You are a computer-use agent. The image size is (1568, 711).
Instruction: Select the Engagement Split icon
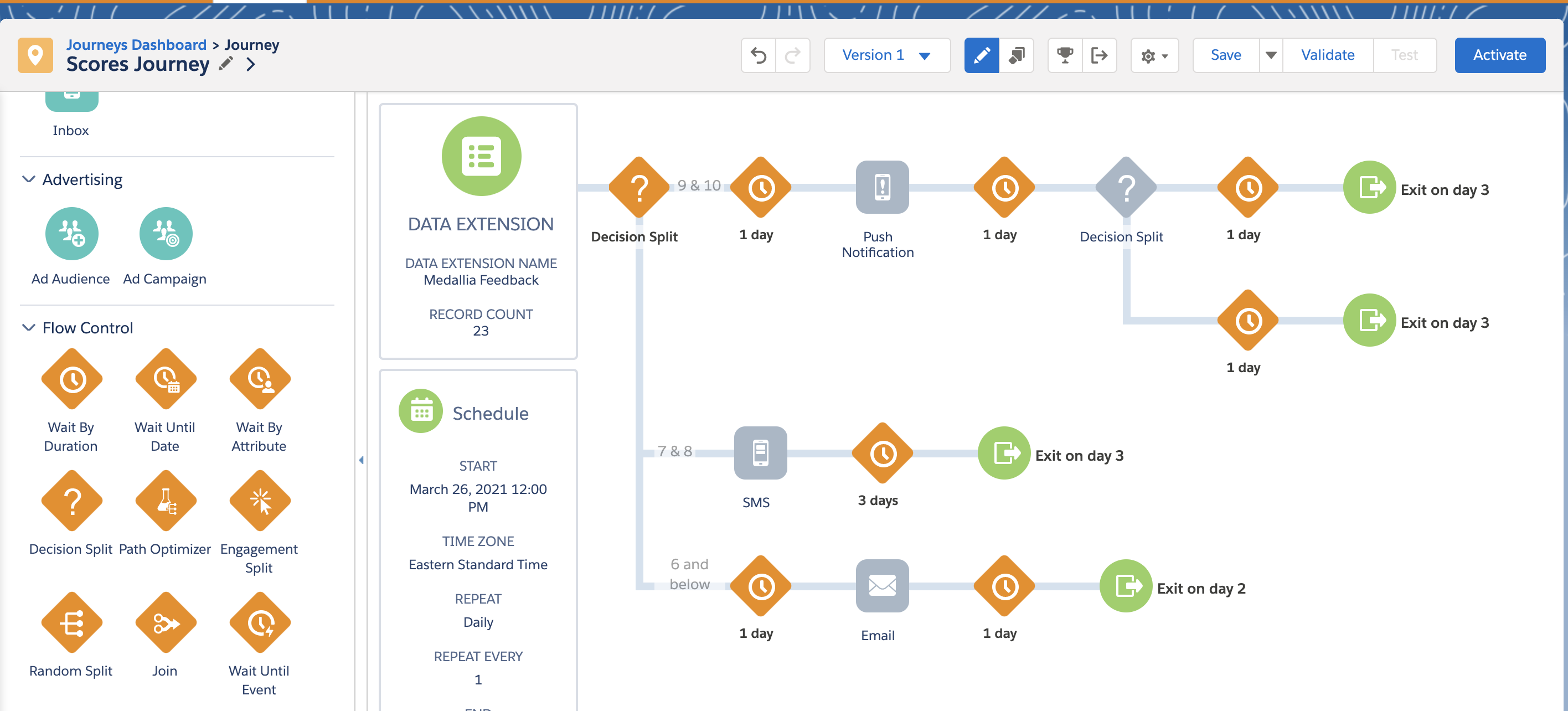coord(259,500)
